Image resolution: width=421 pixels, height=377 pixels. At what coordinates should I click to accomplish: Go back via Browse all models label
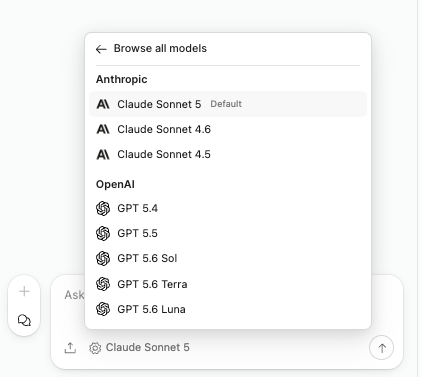coord(160,48)
